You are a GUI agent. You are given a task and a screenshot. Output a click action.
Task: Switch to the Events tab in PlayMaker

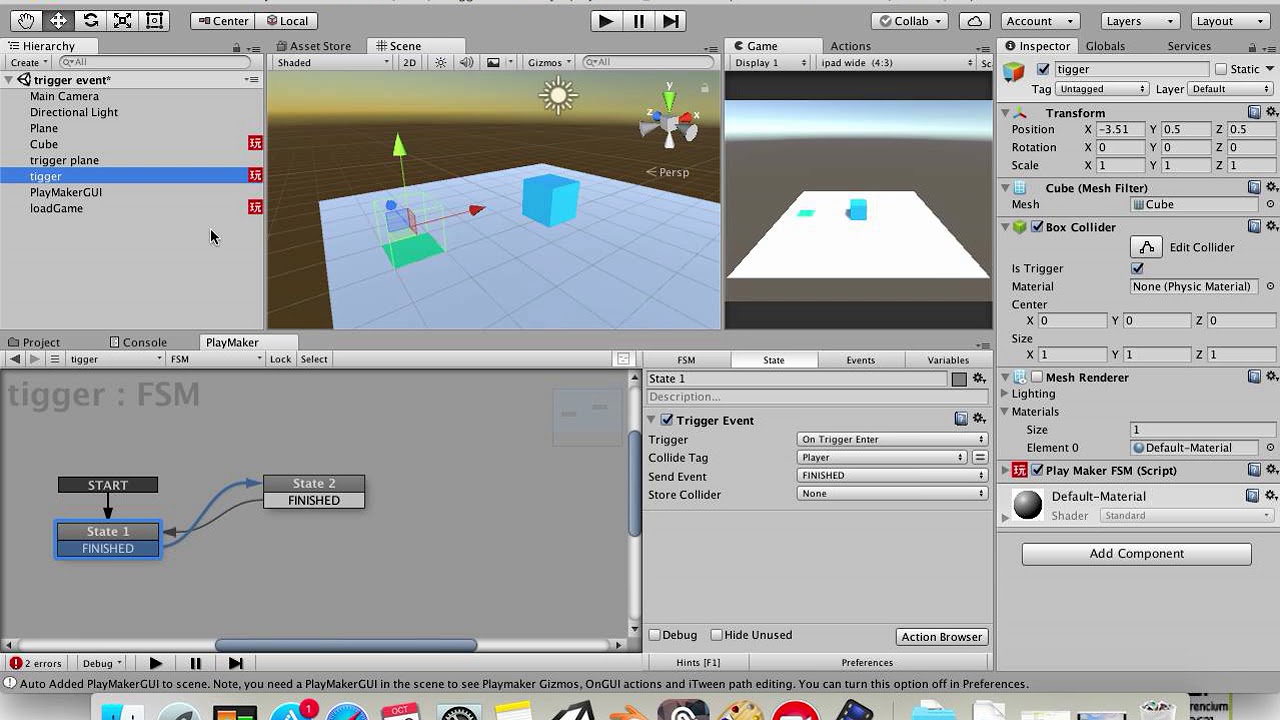[x=860, y=360]
